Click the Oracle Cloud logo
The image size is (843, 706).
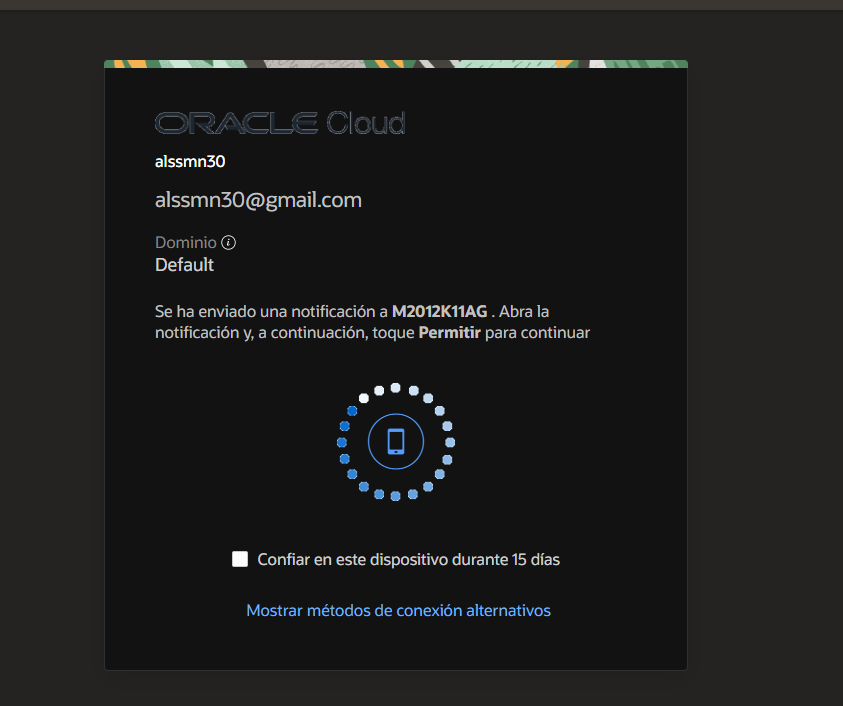pos(280,122)
